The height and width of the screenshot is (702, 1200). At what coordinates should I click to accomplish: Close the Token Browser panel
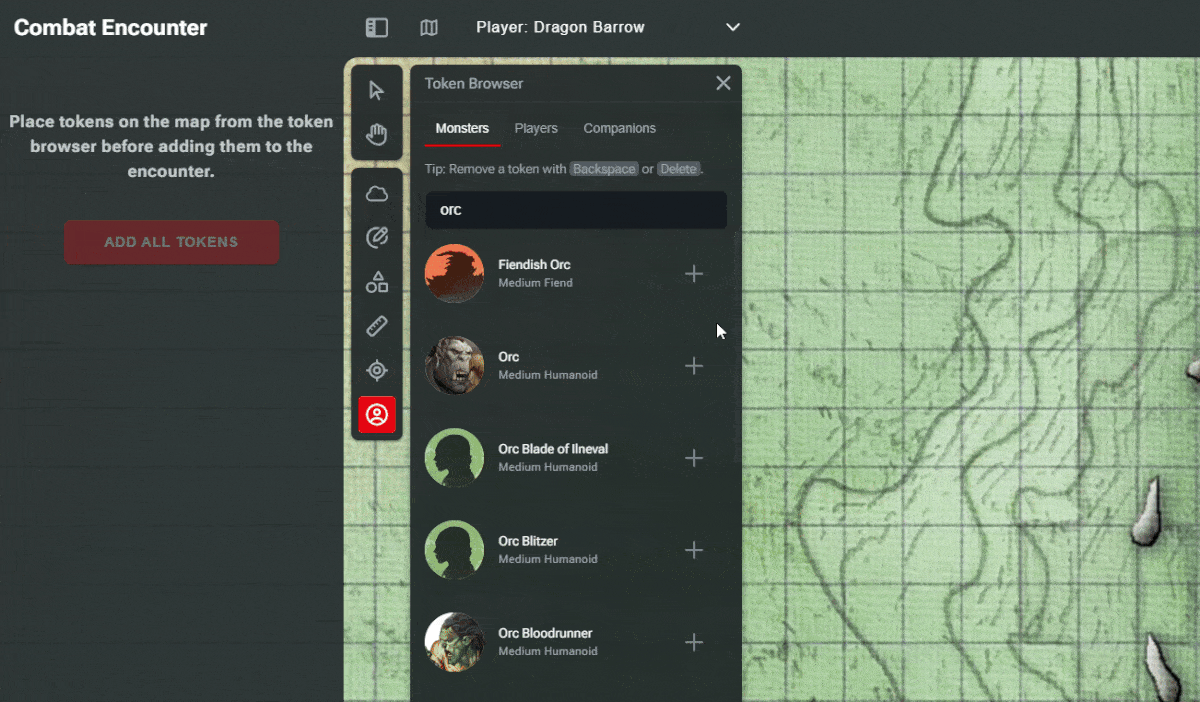click(x=724, y=83)
